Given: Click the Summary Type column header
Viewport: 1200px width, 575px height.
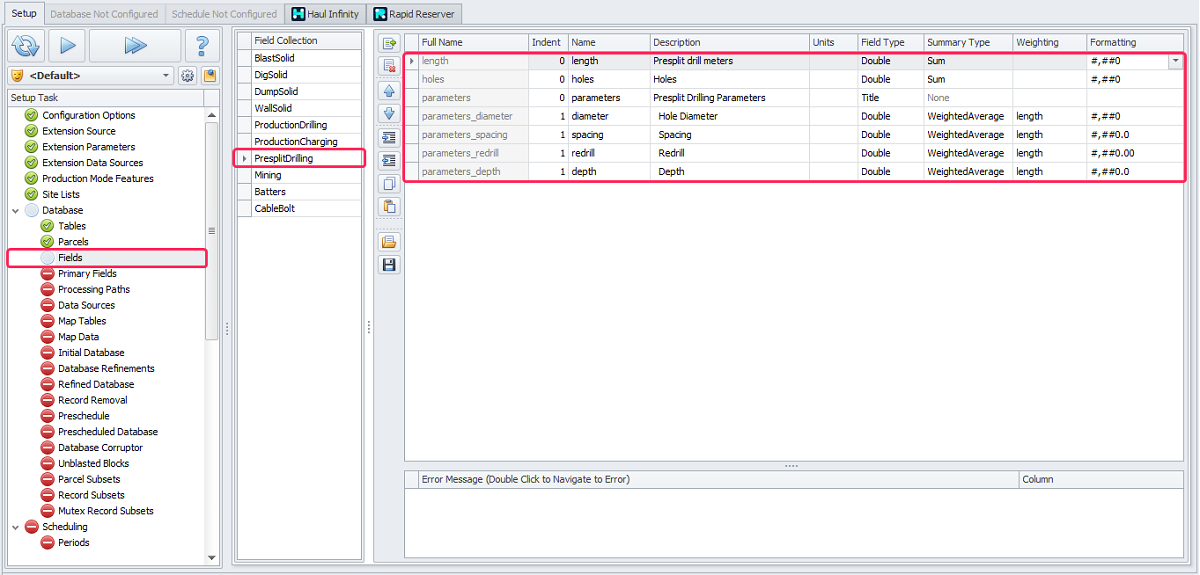Looking at the screenshot, I should [967, 43].
